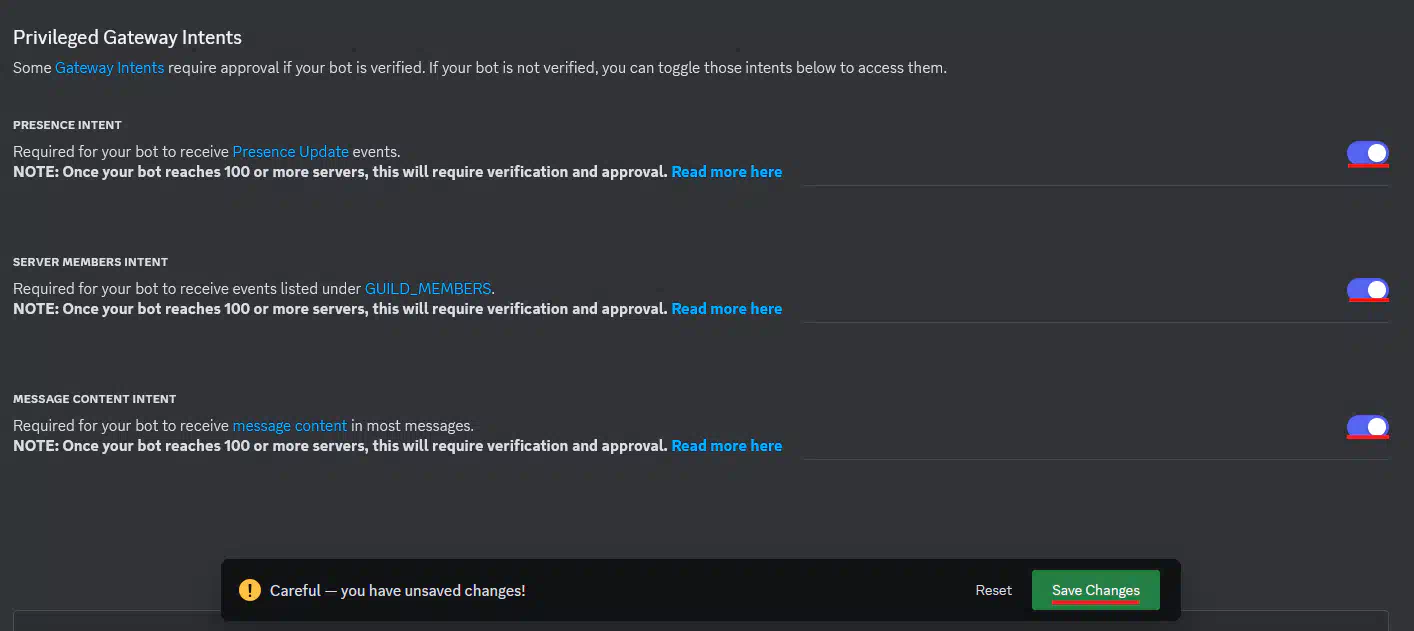The width and height of the screenshot is (1414, 631).
Task: Click the yellow warning icon in unsaved changes bar
Action: [x=250, y=590]
